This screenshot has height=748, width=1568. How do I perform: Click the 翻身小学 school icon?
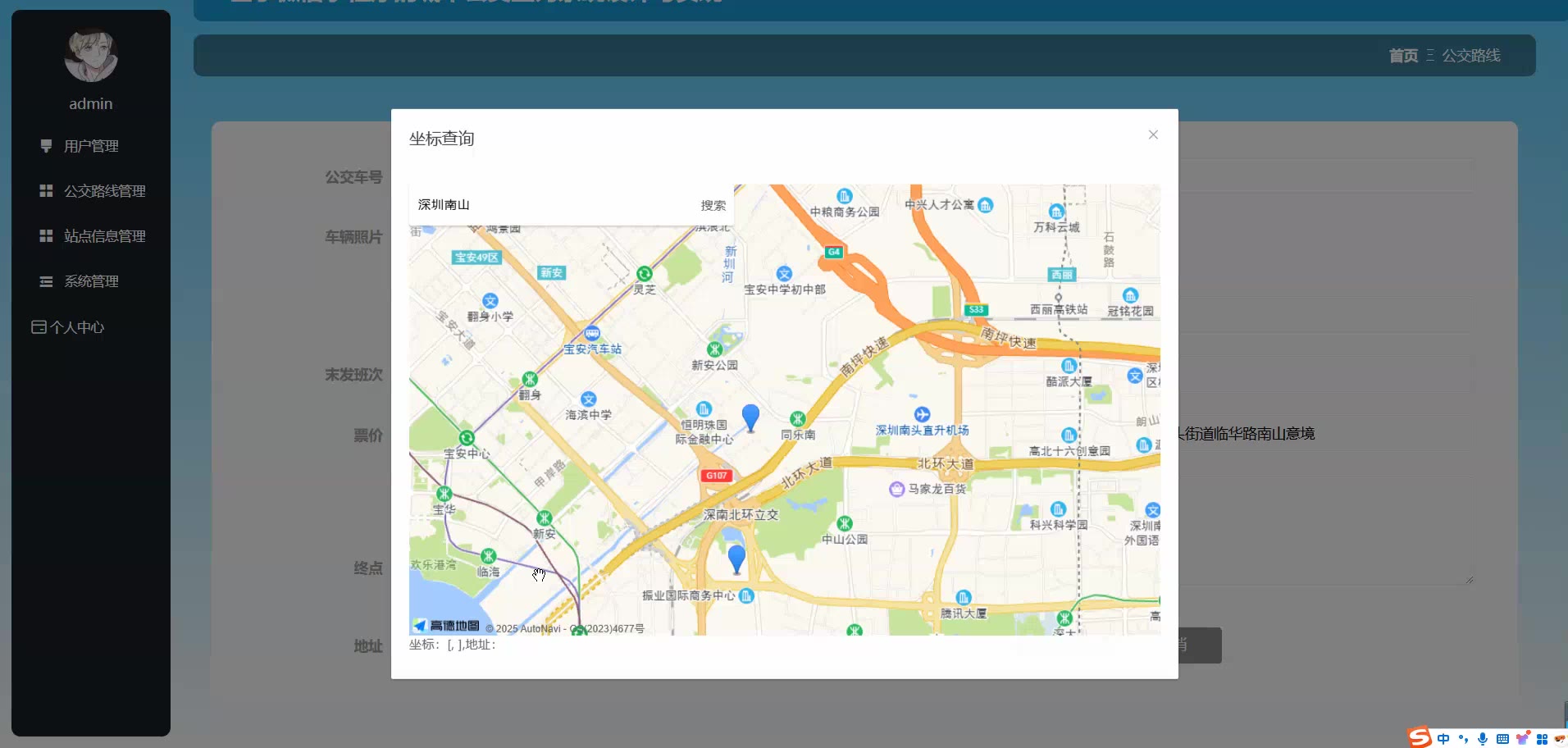[490, 301]
